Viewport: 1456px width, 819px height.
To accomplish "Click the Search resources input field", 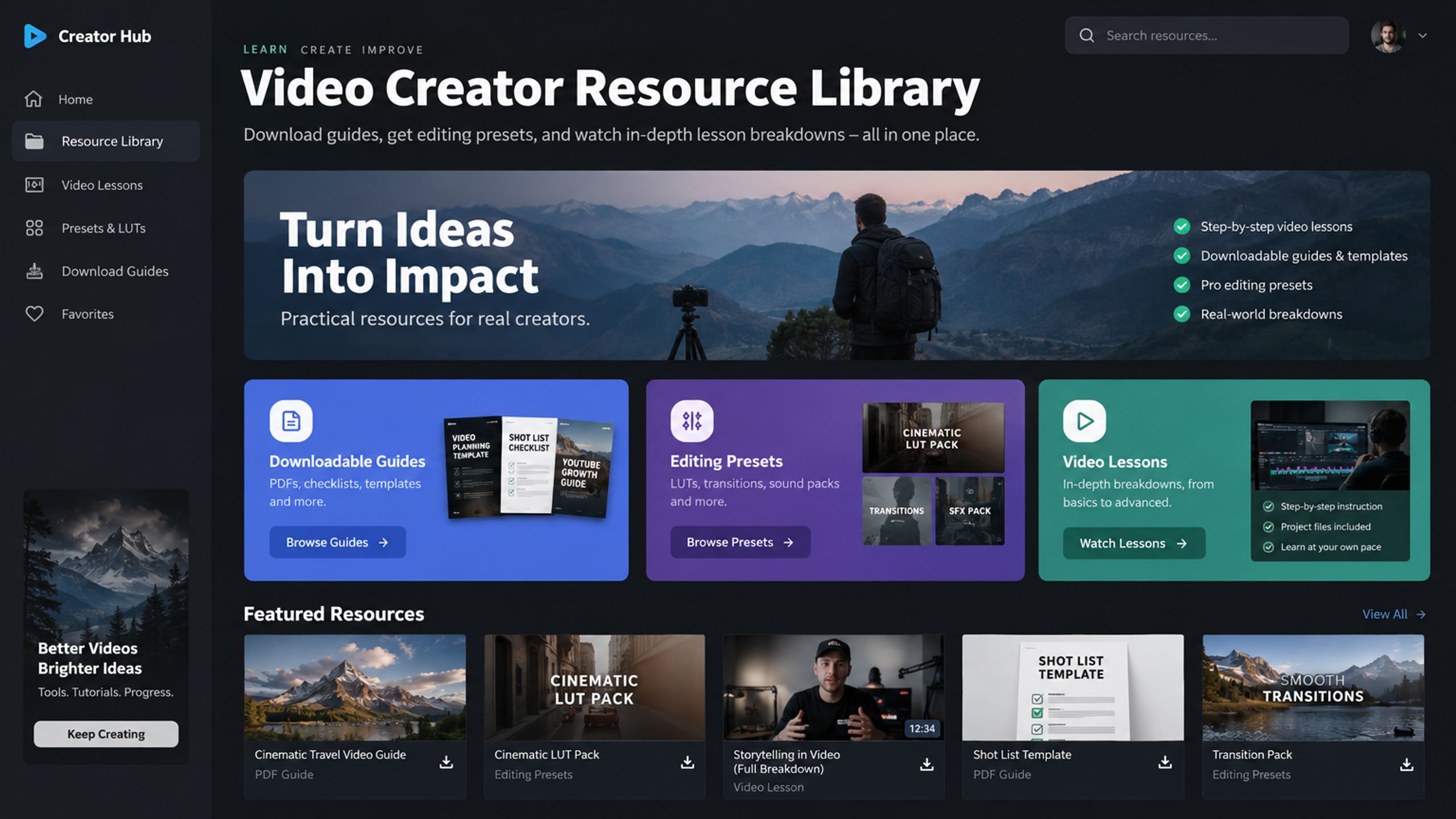I will click(x=1206, y=35).
